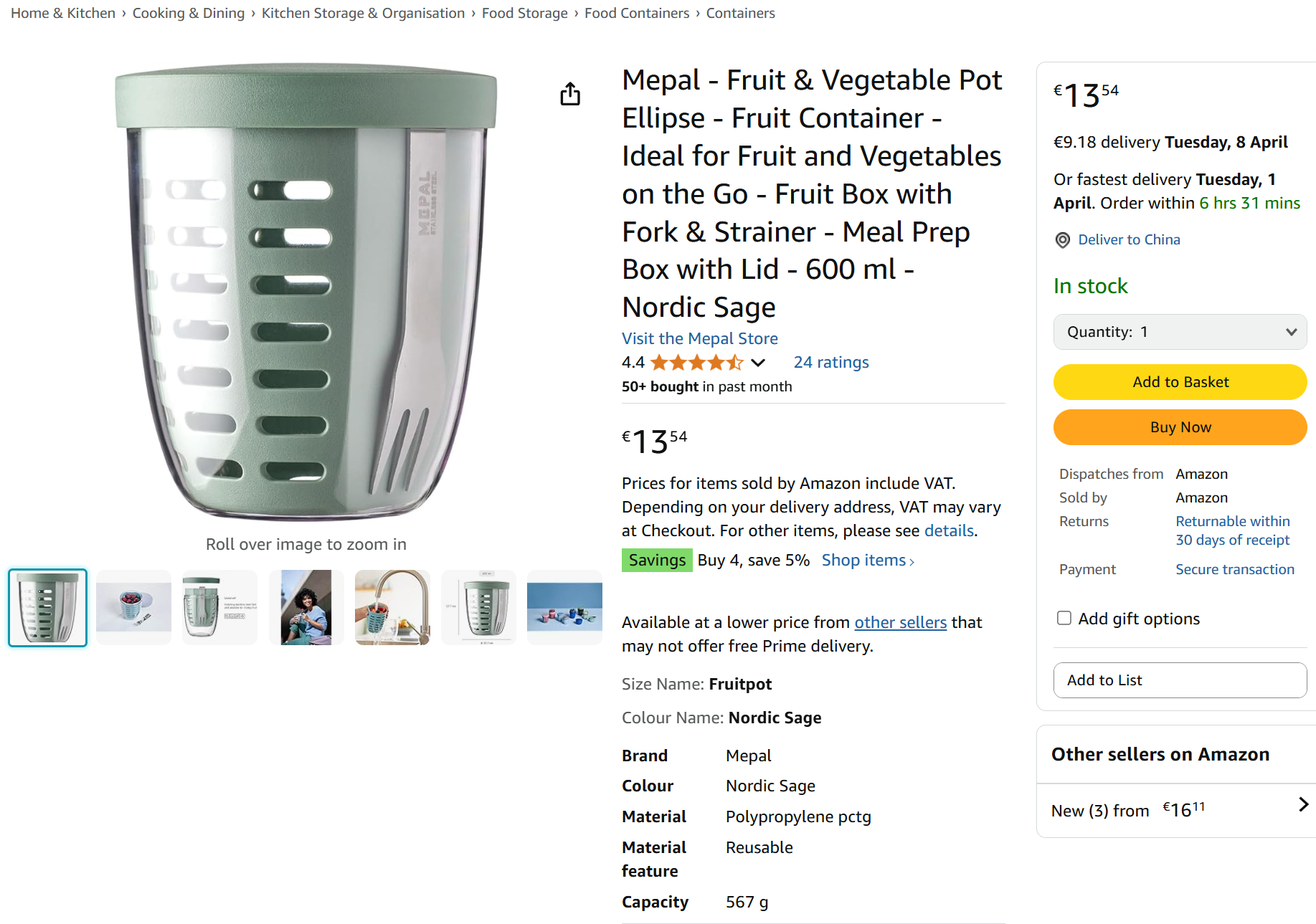Click the location pin icon near Deliver to China

(x=1063, y=240)
